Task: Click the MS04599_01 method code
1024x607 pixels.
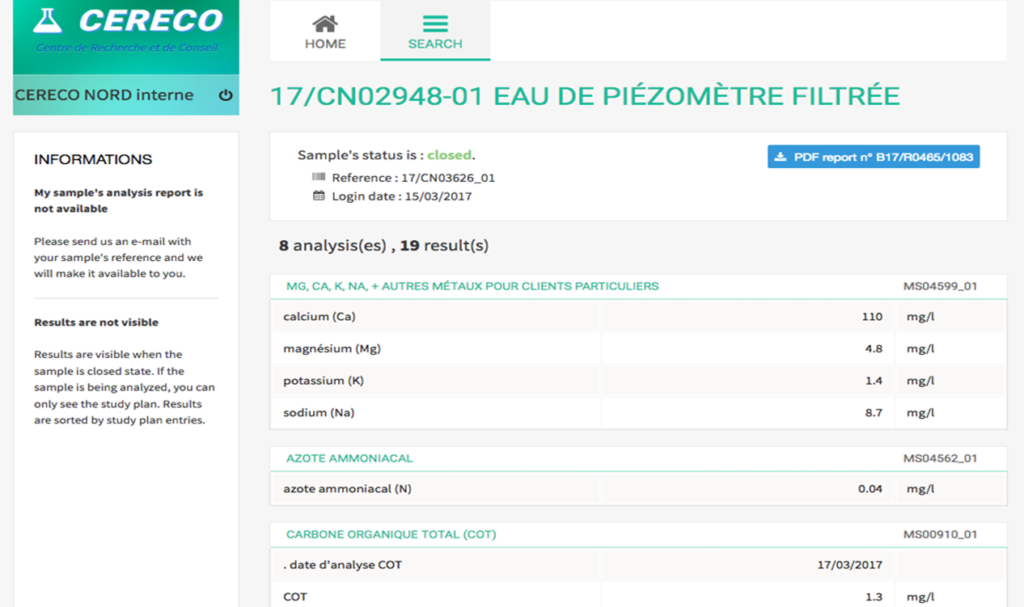Action: (938, 286)
